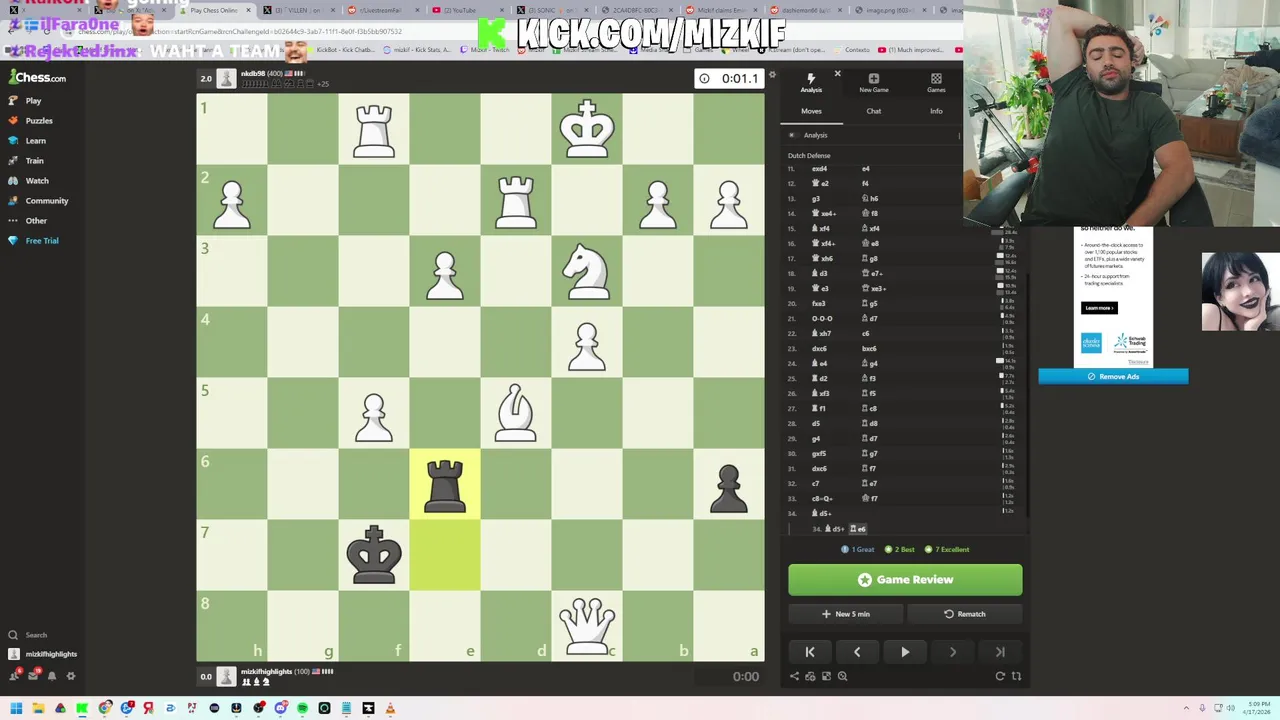Start a New 5 min game
This screenshot has height=720, width=1280.
[846, 614]
